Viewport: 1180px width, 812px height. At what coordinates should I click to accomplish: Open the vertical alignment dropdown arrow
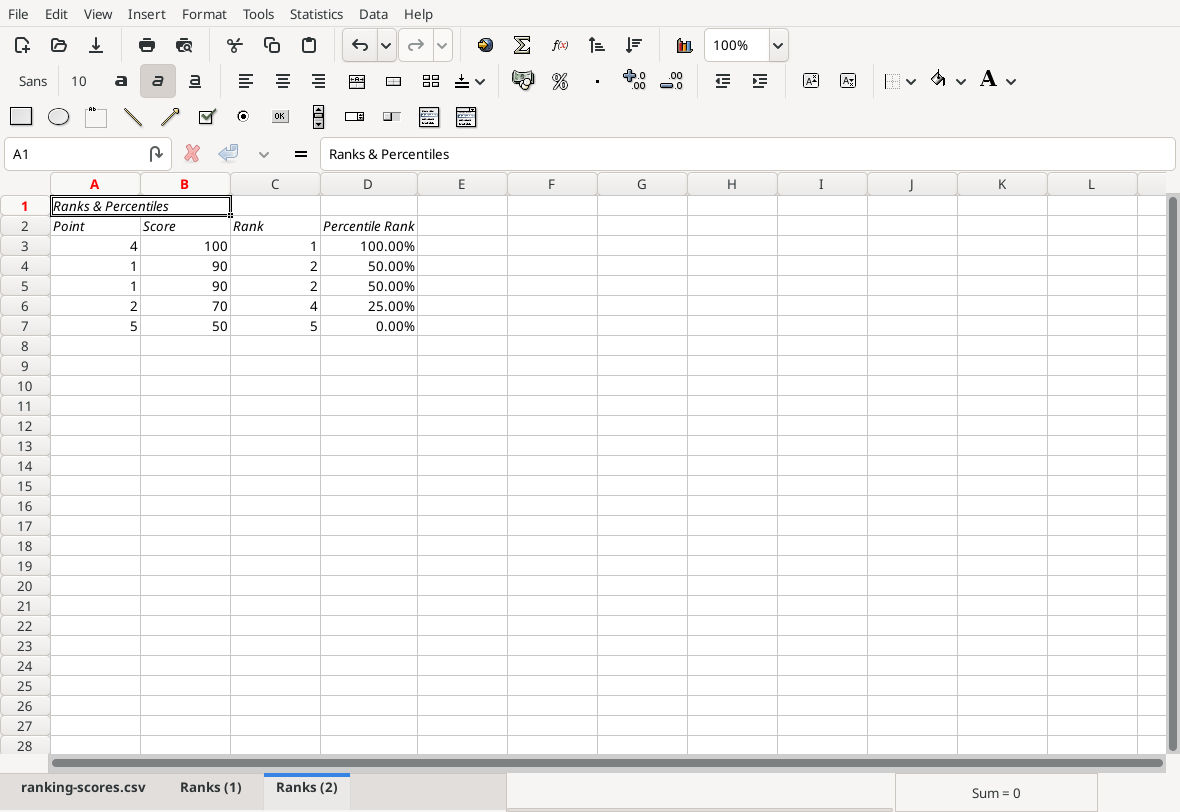[480, 81]
